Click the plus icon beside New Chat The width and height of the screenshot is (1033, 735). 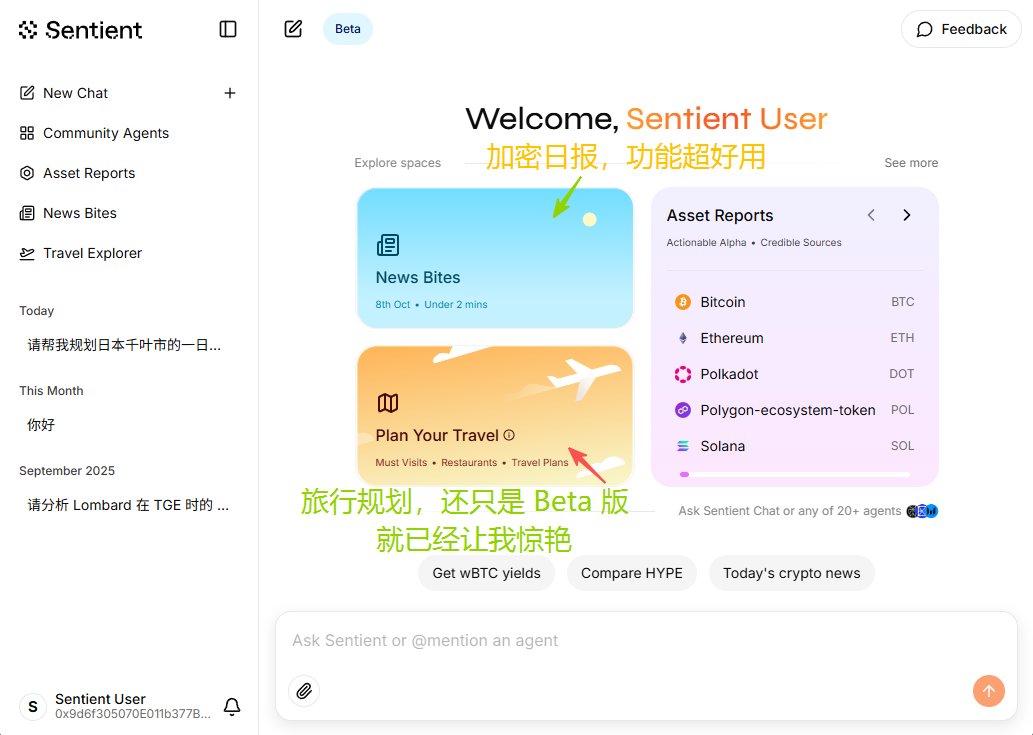pyautogui.click(x=229, y=93)
